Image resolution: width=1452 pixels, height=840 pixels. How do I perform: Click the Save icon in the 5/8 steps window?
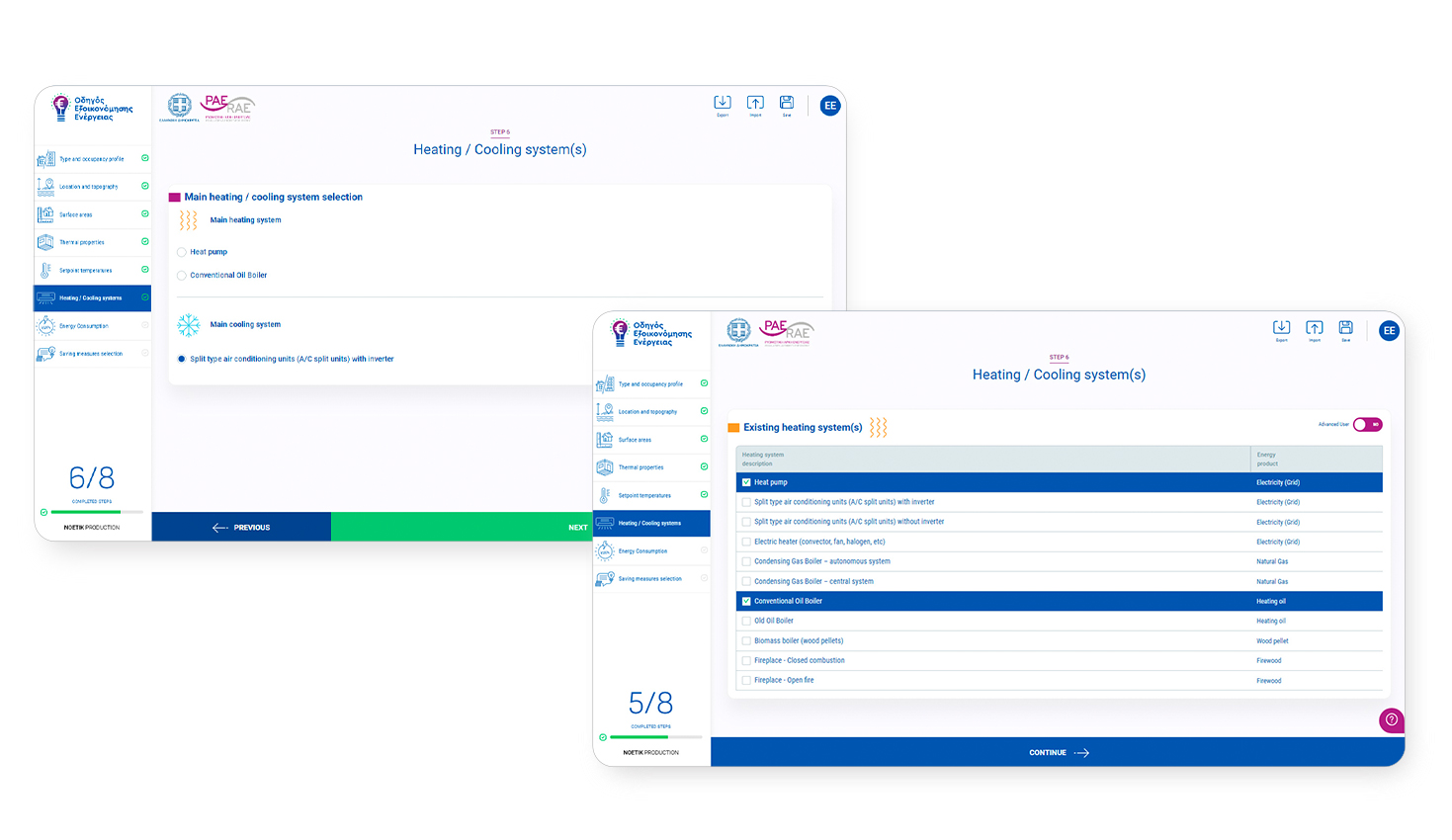pyautogui.click(x=1345, y=328)
